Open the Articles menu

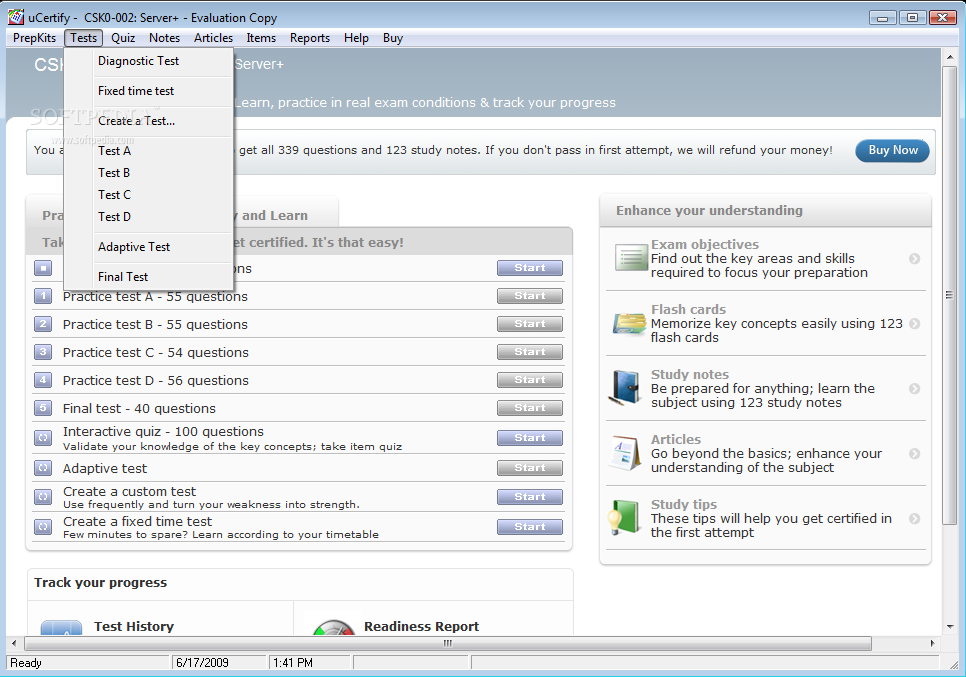pos(213,38)
